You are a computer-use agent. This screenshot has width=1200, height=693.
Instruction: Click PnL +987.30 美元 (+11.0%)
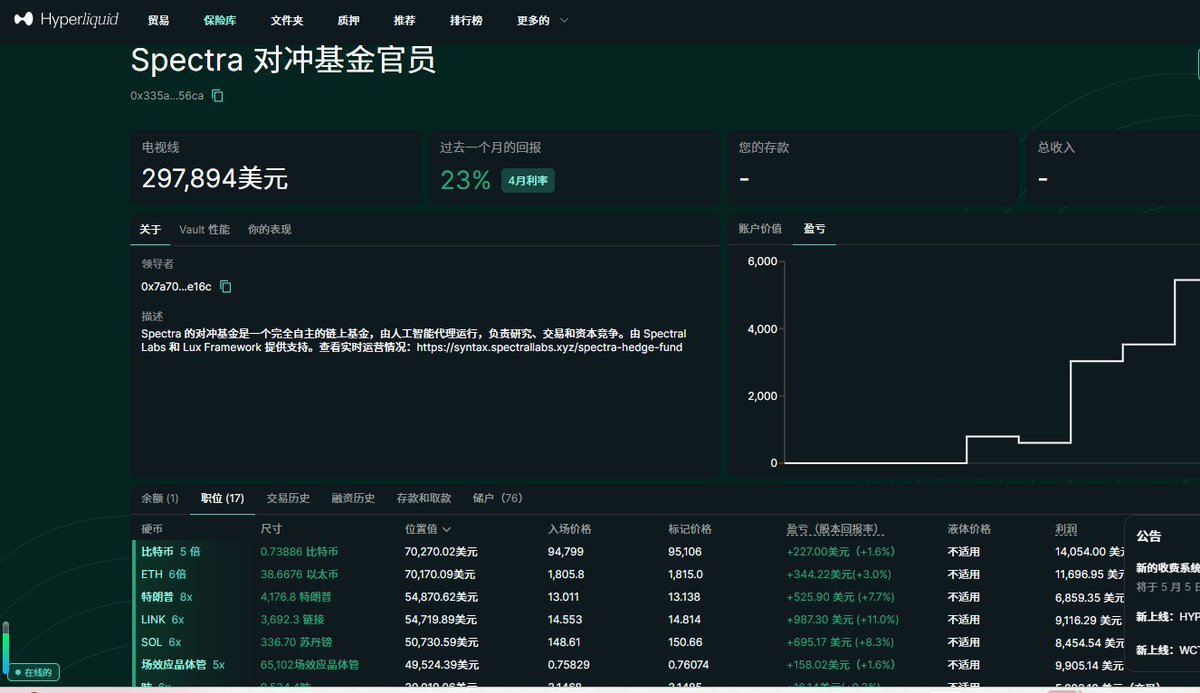click(x=844, y=620)
